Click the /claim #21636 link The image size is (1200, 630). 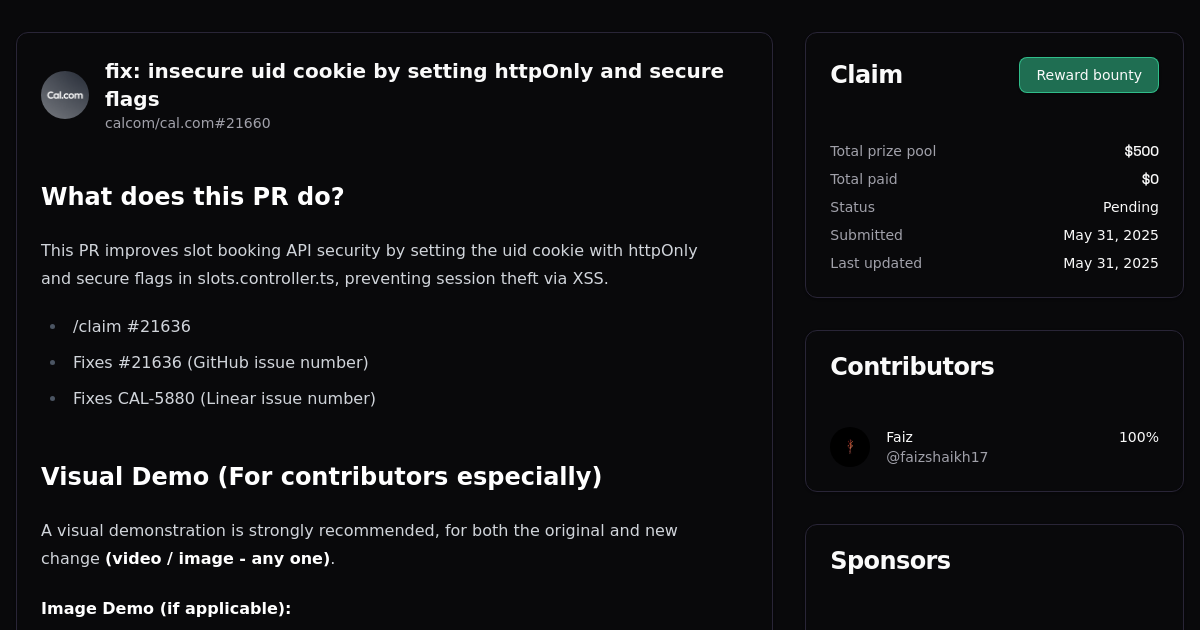[131, 326]
